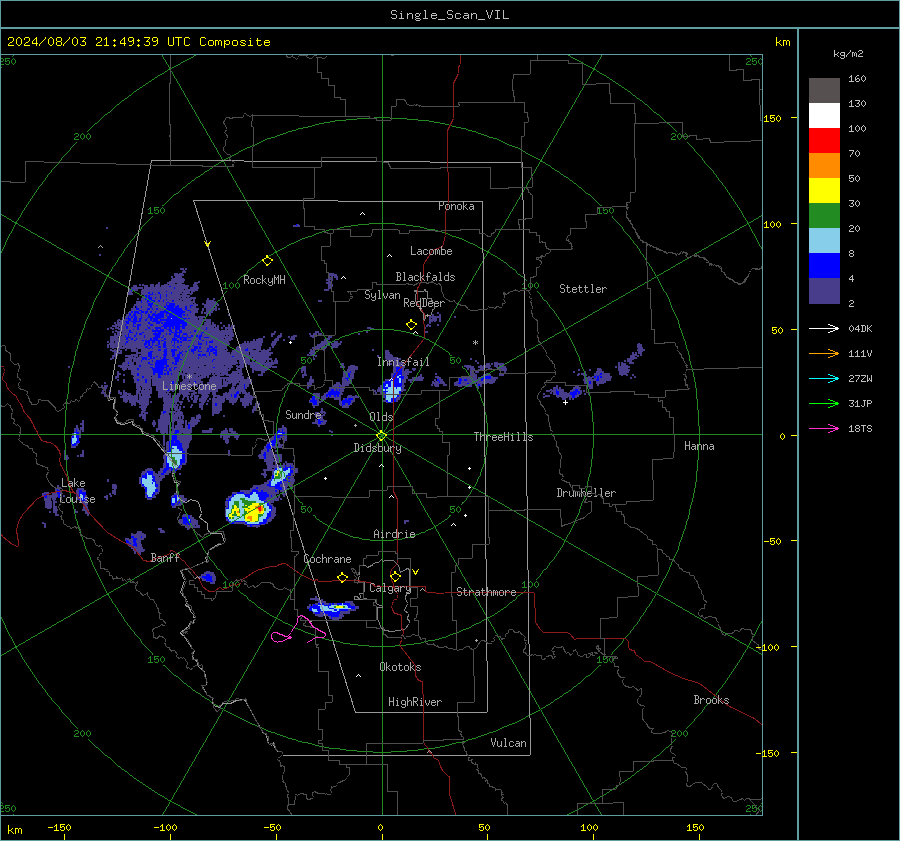Click the Drumheller town label

coord(586,493)
